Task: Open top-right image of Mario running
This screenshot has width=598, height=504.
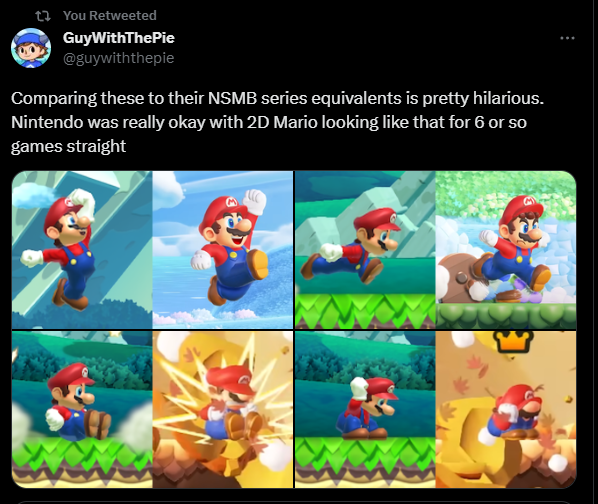Action: [436, 250]
